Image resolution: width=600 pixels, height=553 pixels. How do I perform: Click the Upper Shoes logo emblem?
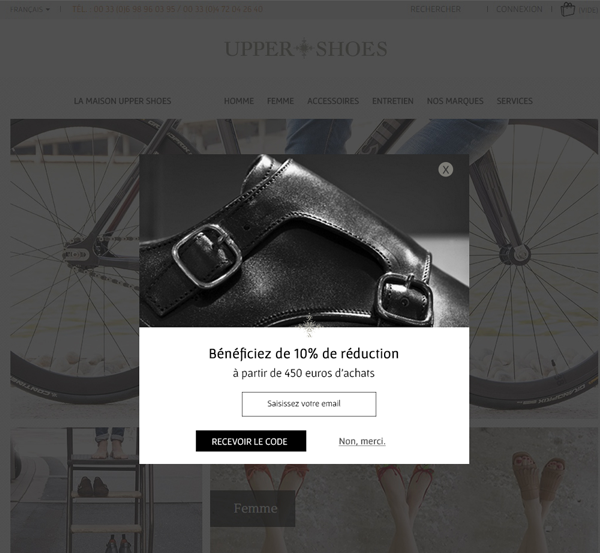pyautogui.click(x=305, y=49)
